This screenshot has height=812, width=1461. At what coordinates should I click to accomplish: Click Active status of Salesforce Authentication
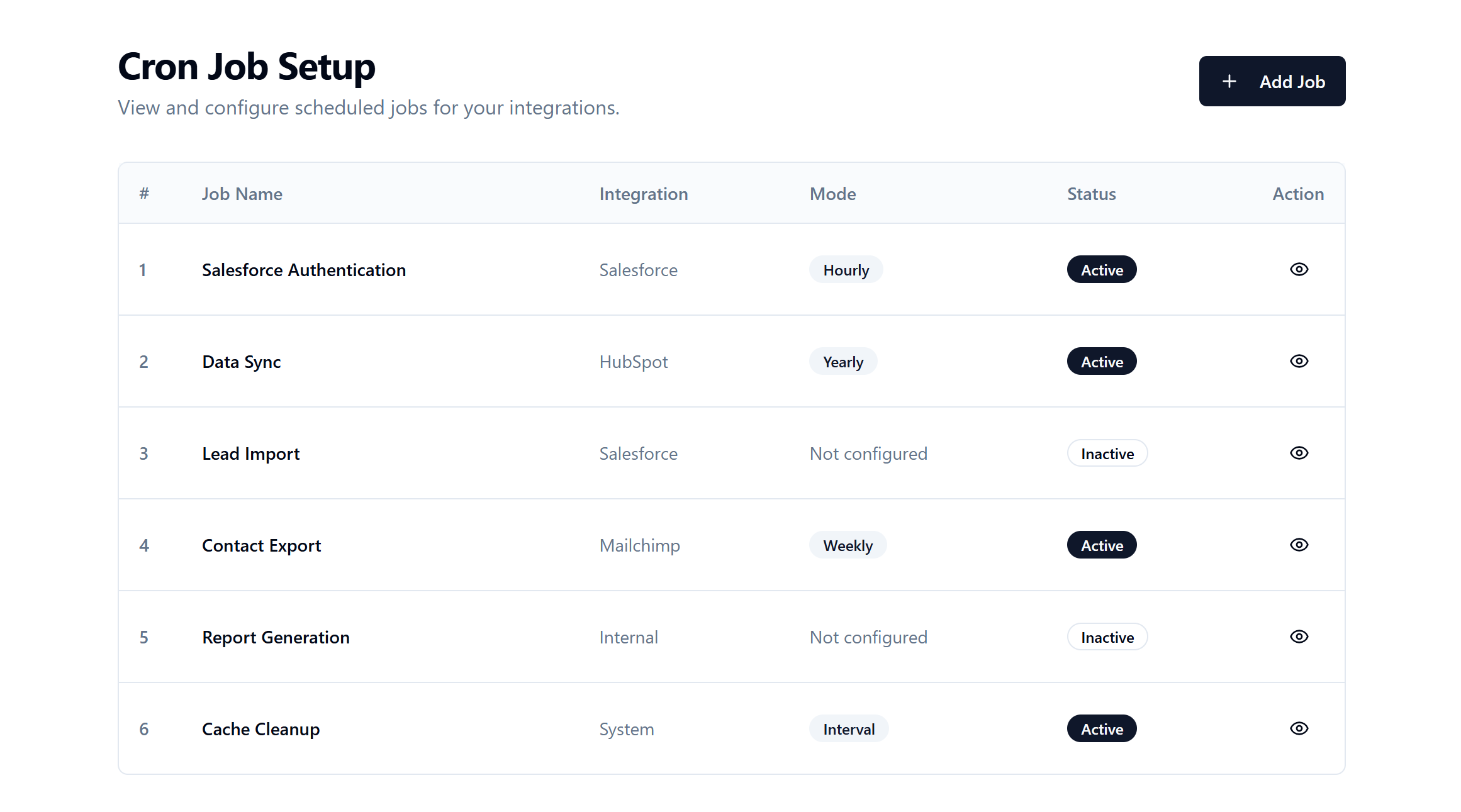1102,270
